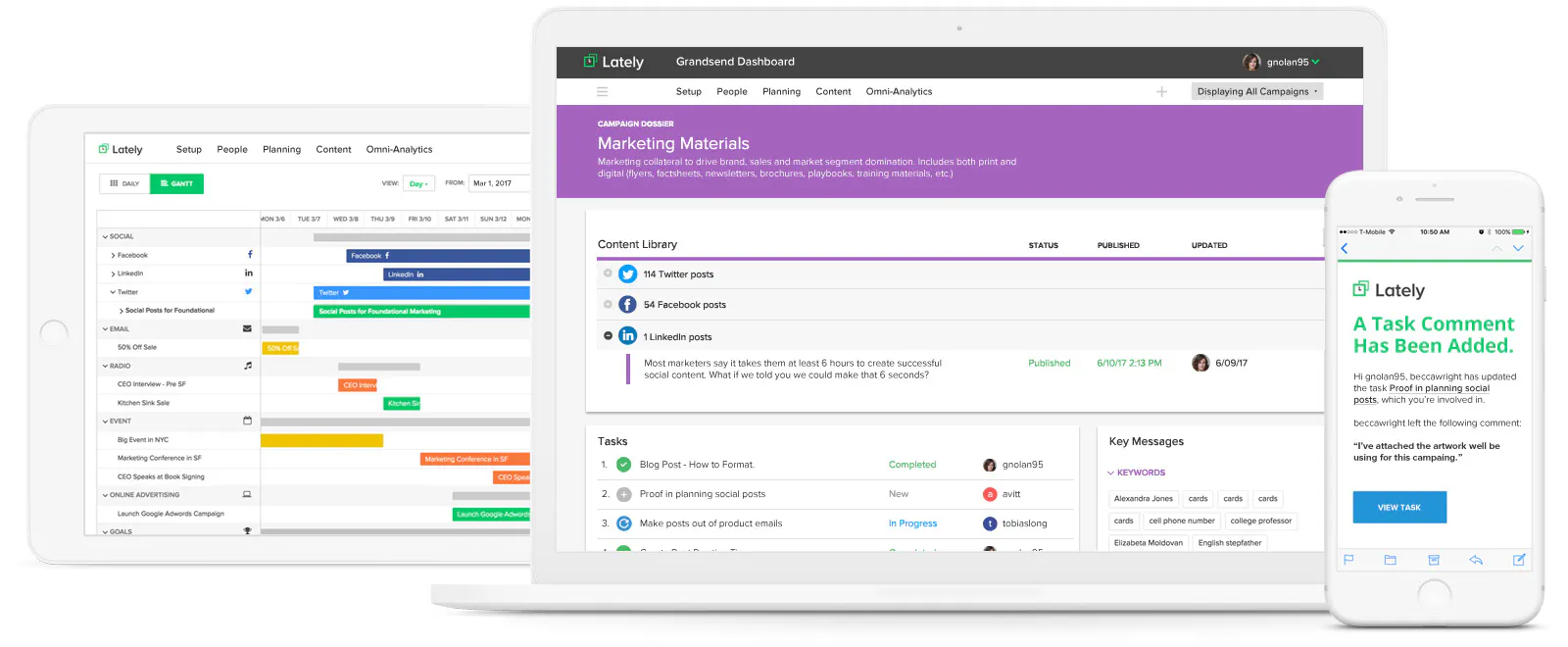Click tobiaslong's avatar in the Tasks list

pyautogui.click(x=990, y=523)
